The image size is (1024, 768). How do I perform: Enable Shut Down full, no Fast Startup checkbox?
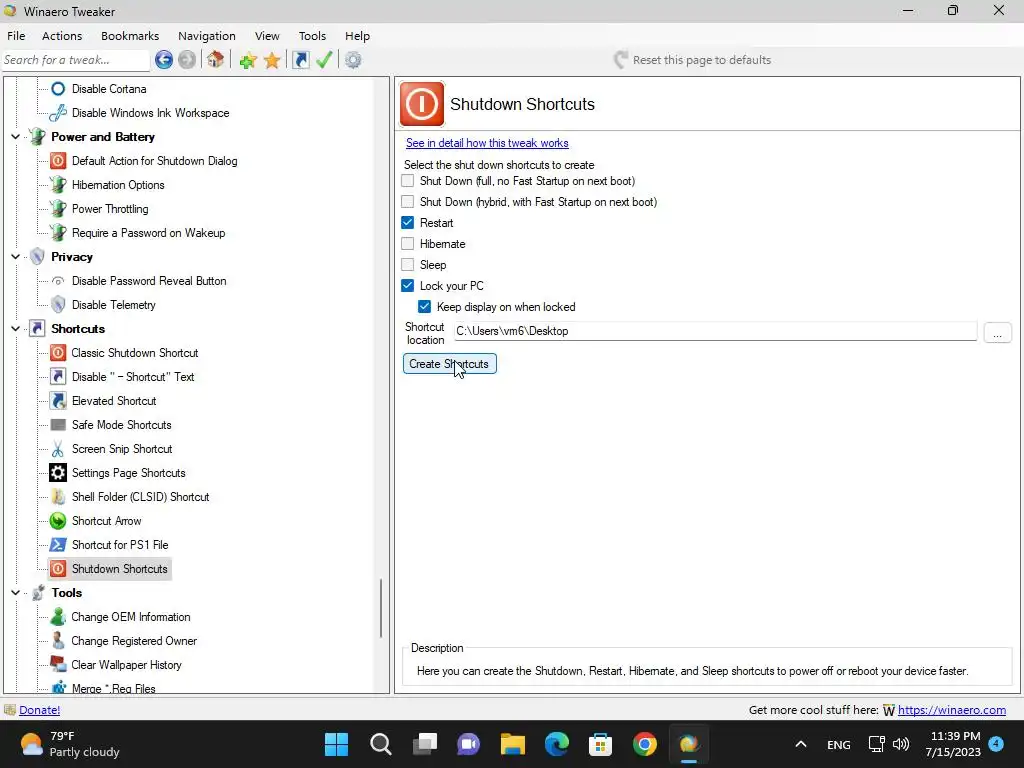[408, 181]
